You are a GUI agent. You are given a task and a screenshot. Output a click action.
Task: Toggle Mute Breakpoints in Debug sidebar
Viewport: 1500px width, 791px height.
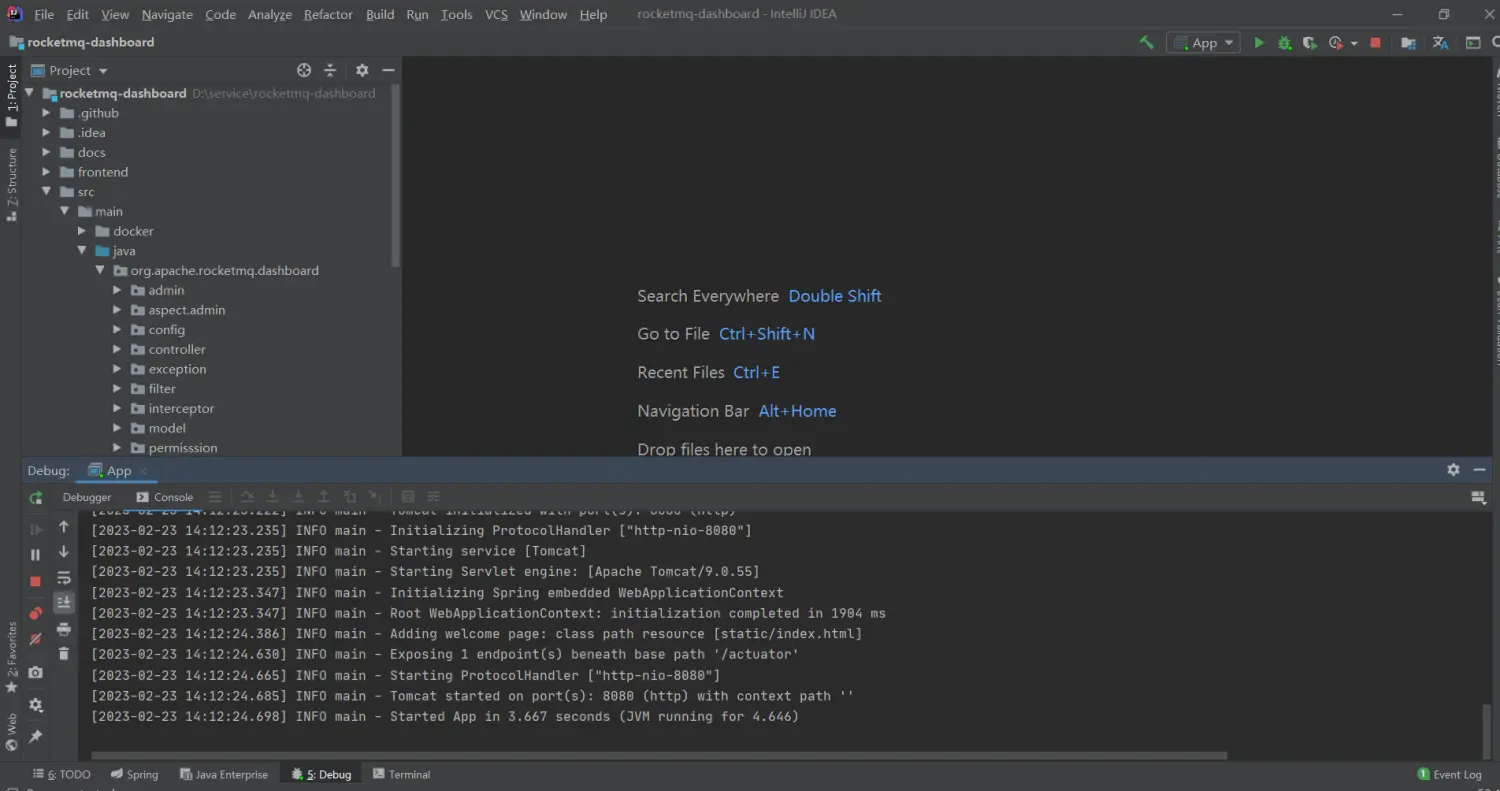[36, 639]
